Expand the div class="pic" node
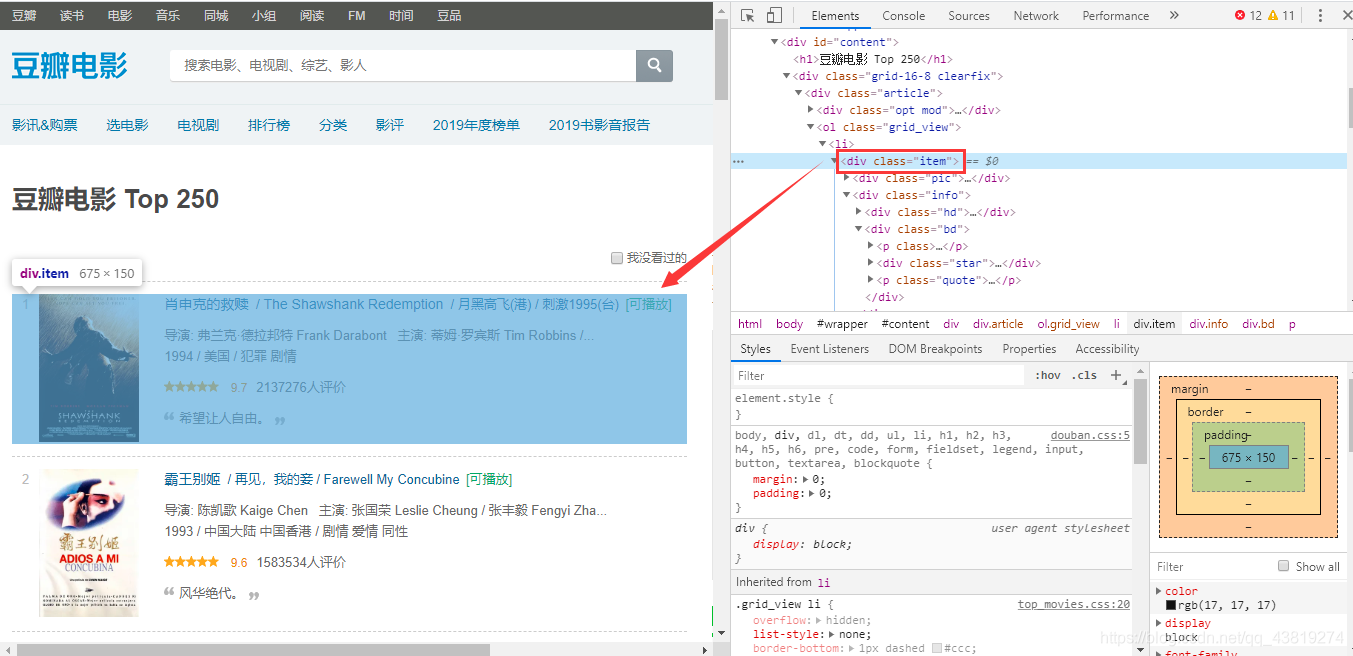 [x=846, y=178]
